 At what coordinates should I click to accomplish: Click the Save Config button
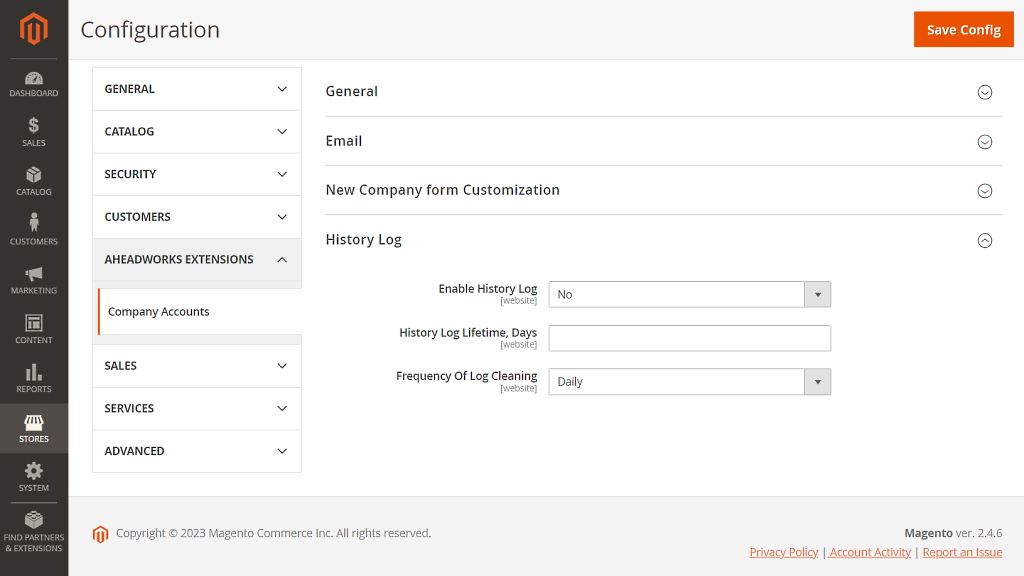[x=963, y=29]
